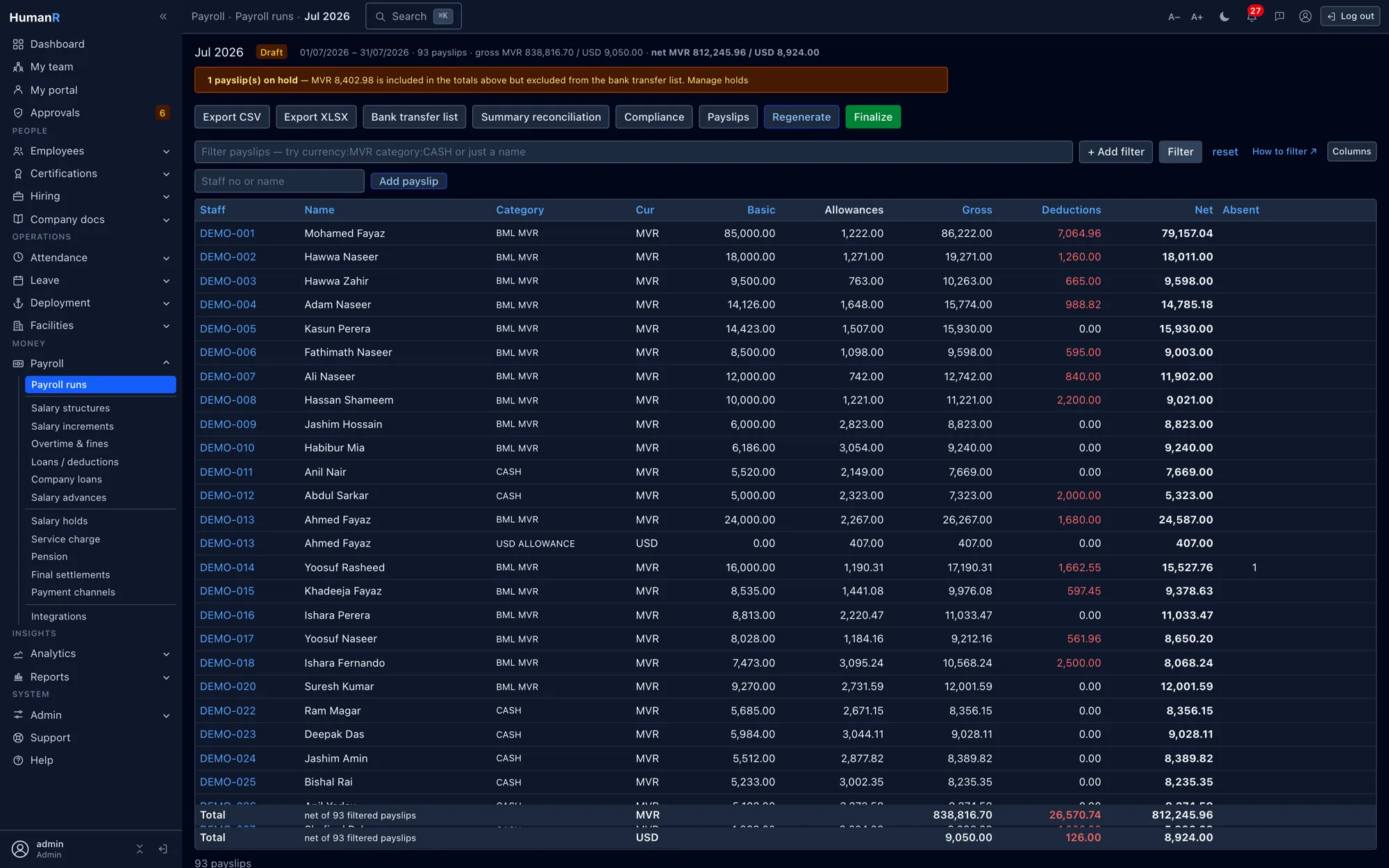Toggle the admin user menu chevrons
Image resolution: width=1389 pixels, height=868 pixels.
point(140,849)
